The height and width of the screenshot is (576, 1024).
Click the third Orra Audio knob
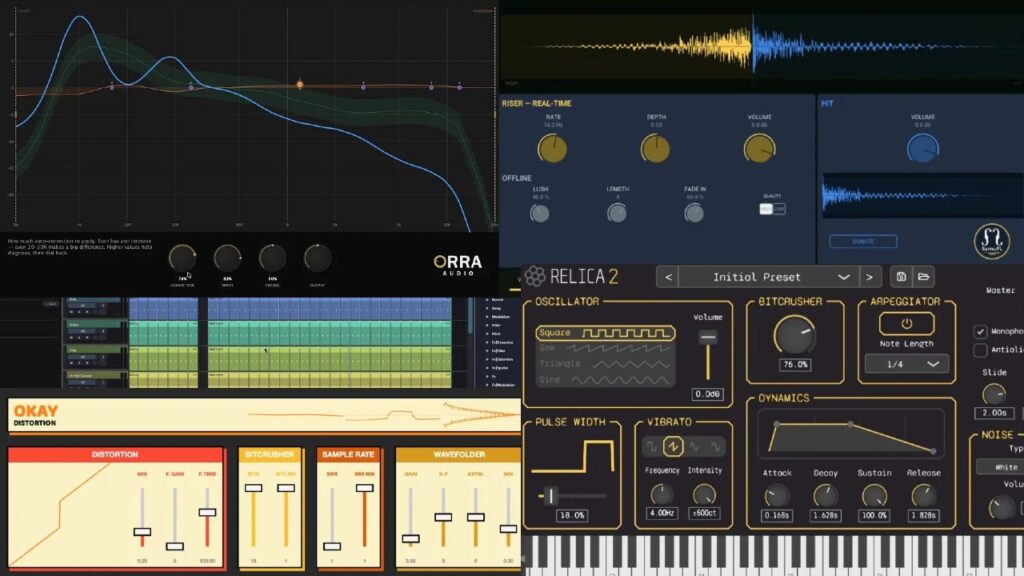point(272,258)
